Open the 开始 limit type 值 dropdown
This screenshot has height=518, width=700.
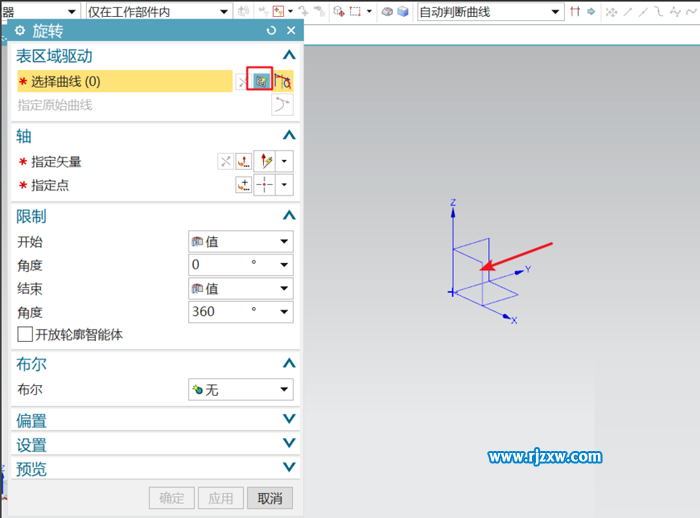241,241
